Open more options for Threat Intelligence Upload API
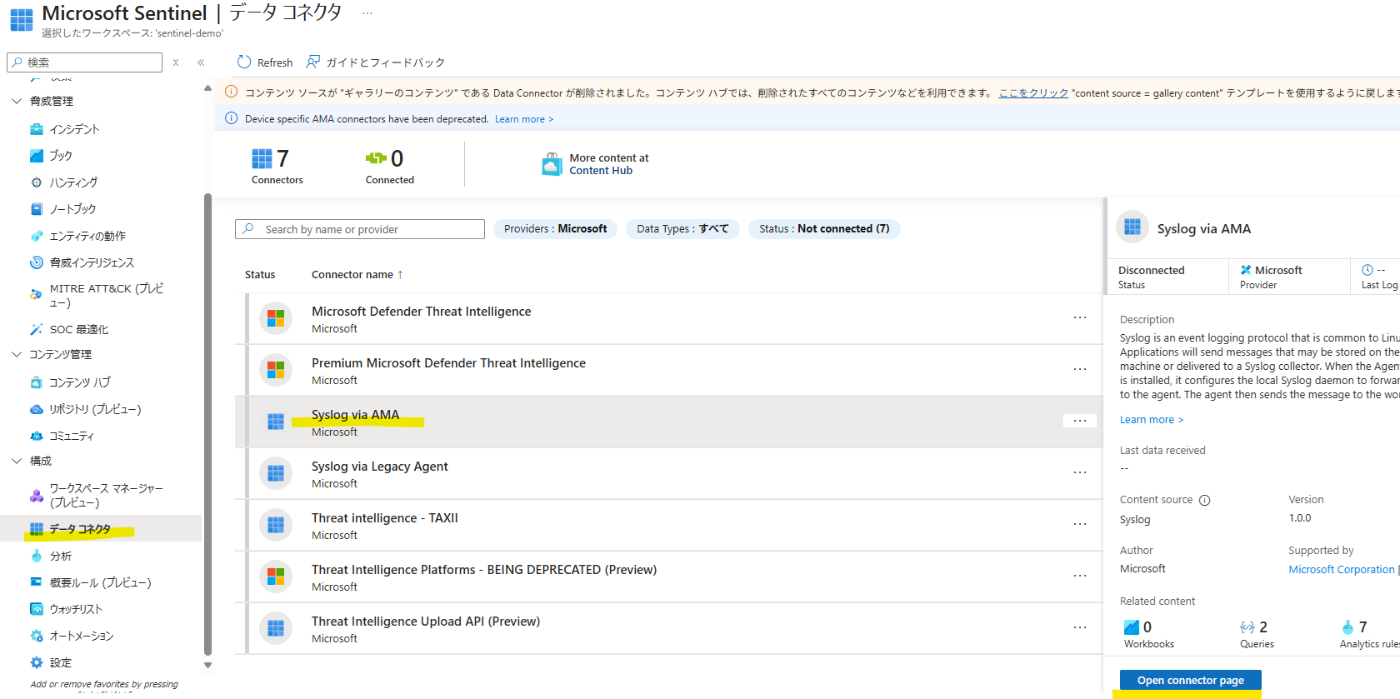This screenshot has height=699, width=1400. (x=1080, y=627)
